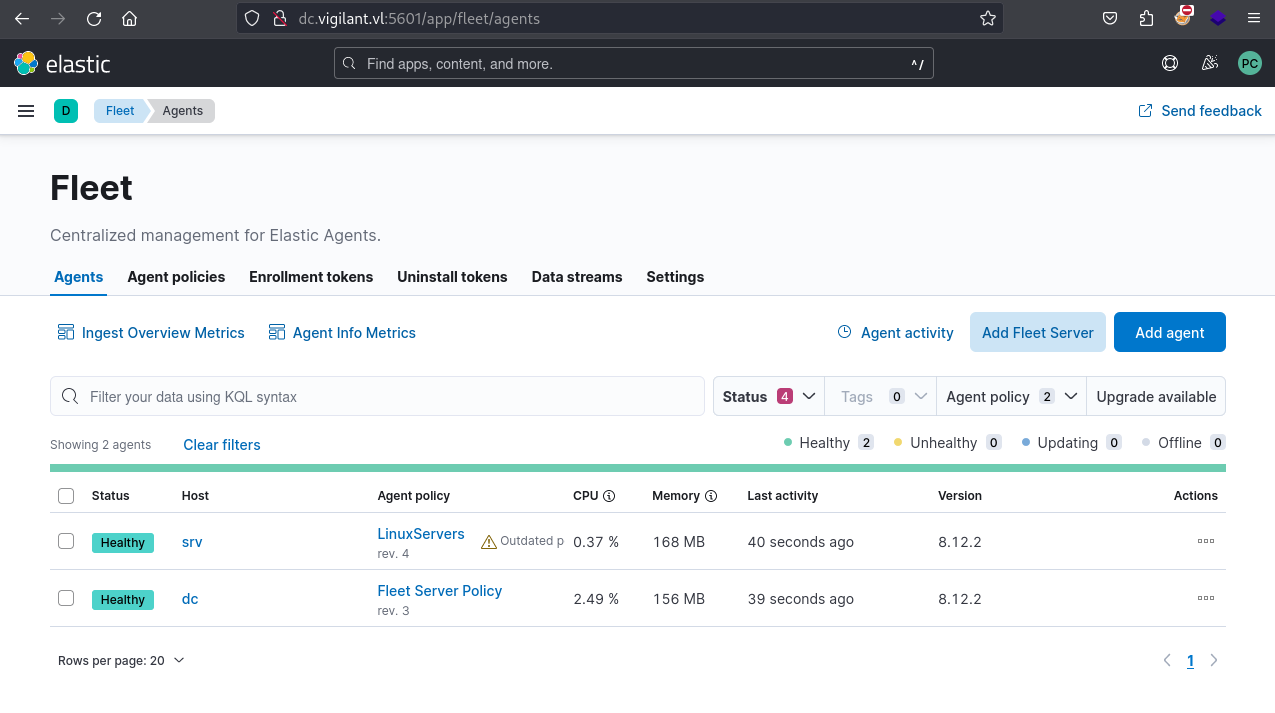Open actions menu for dc agent
The height and width of the screenshot is (713, 1275).
point(1206,598)
